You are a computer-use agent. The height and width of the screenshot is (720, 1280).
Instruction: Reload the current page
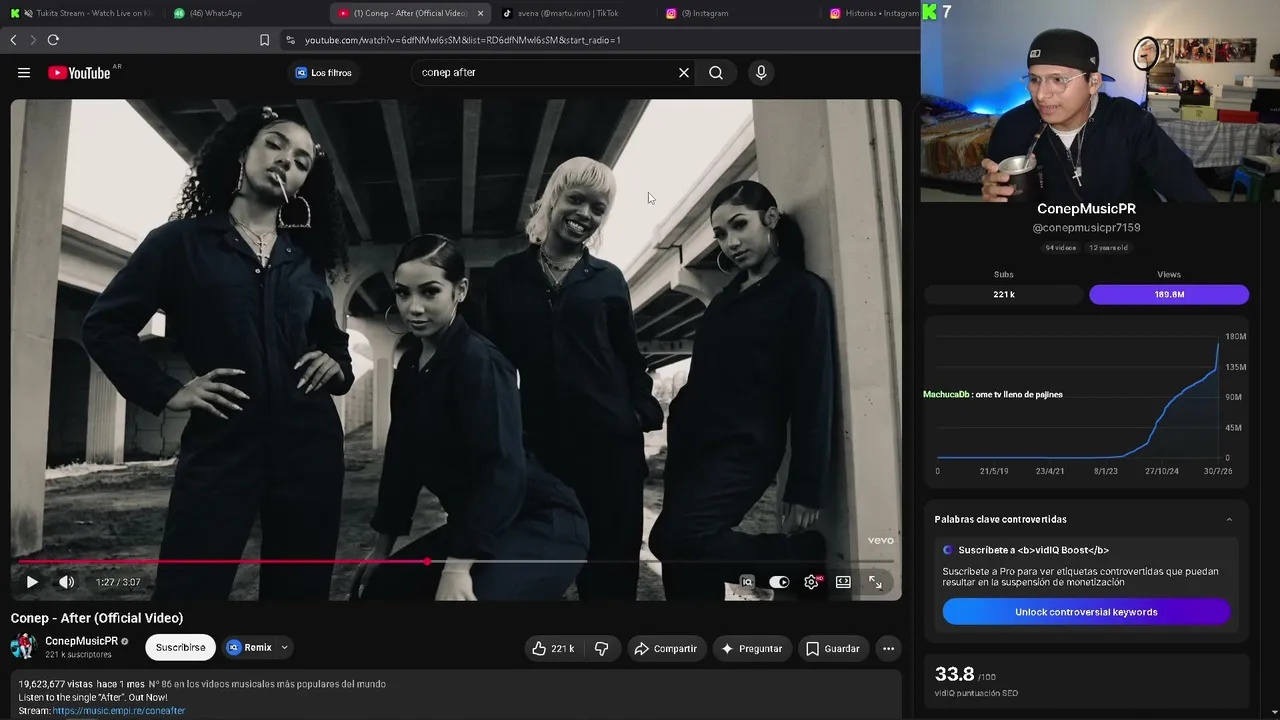pos(53,40)
